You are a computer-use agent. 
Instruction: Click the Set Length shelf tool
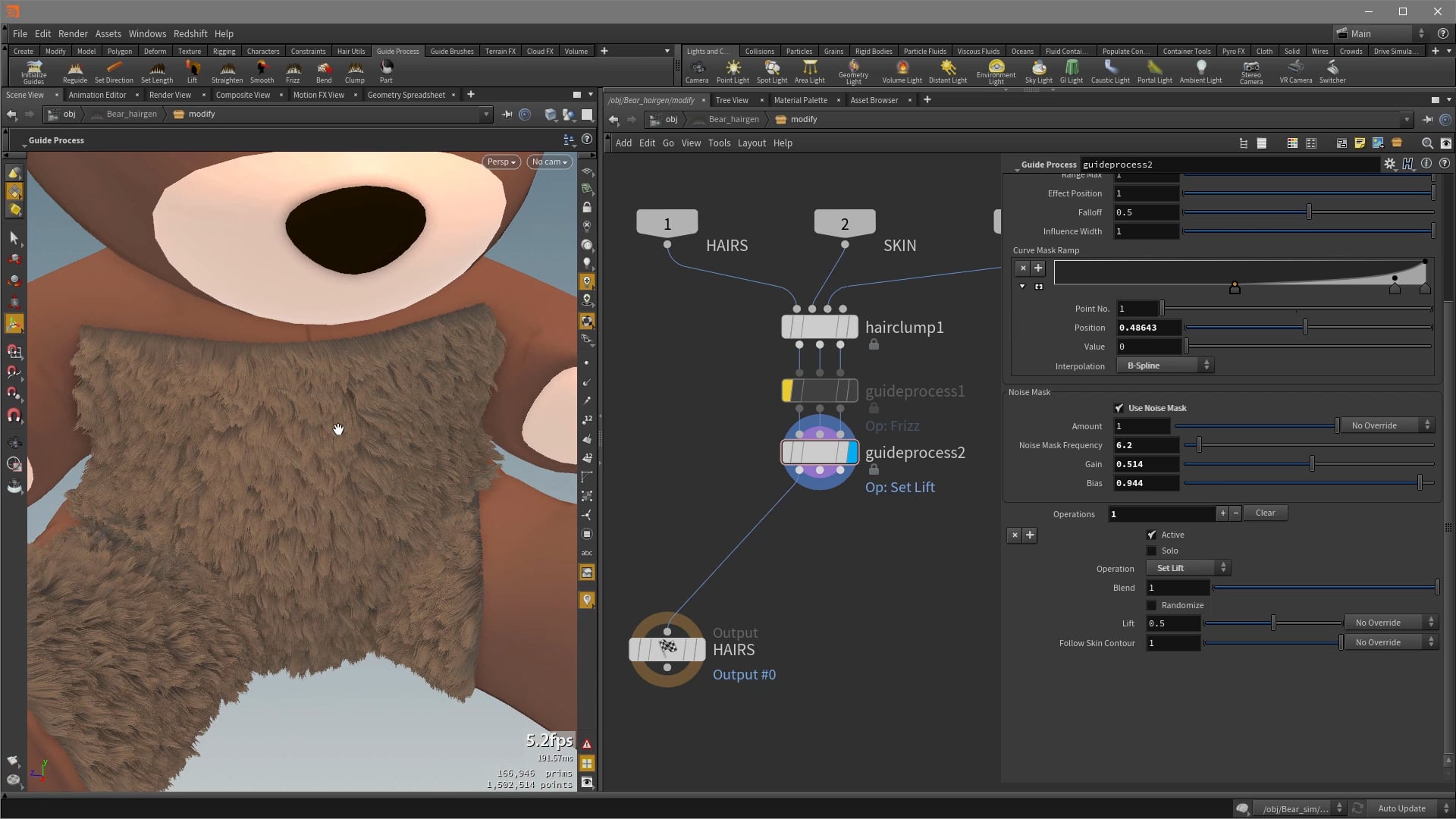coord(157,72)
